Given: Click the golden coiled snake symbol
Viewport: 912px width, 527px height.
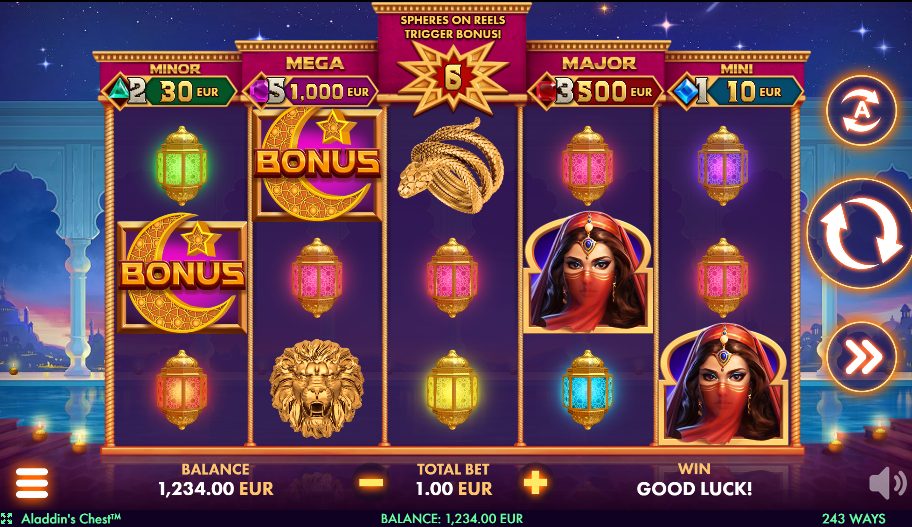Looking at the screenshot, I should tap(451, 165).
